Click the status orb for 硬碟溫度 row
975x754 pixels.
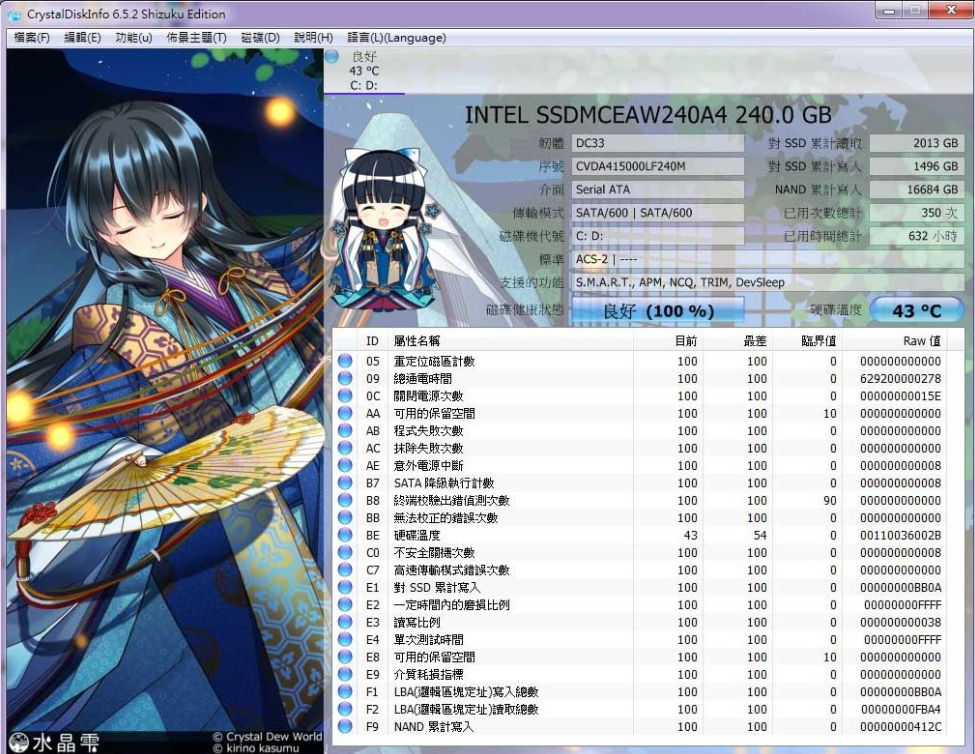[346, 535]
